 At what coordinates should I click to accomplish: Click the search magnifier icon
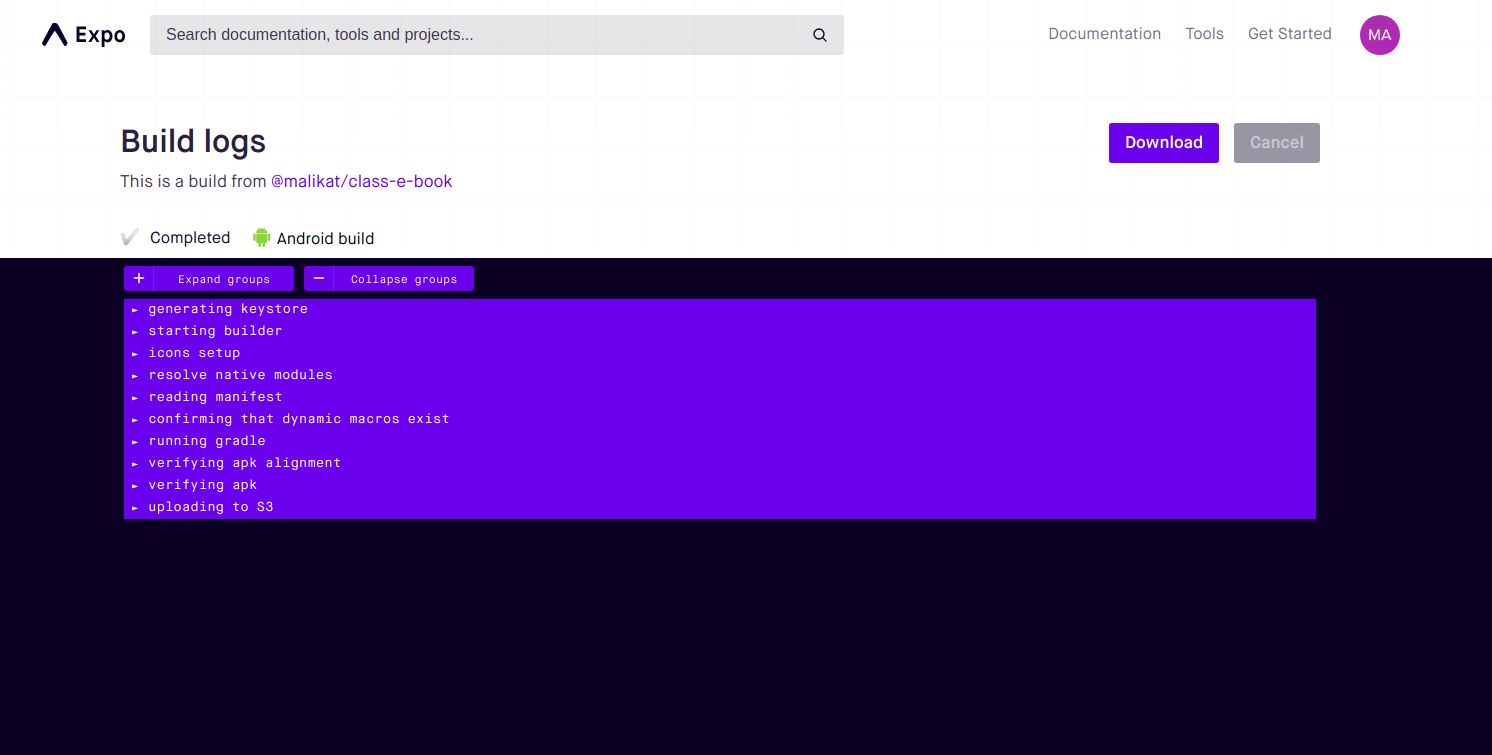tap(819, 34)
